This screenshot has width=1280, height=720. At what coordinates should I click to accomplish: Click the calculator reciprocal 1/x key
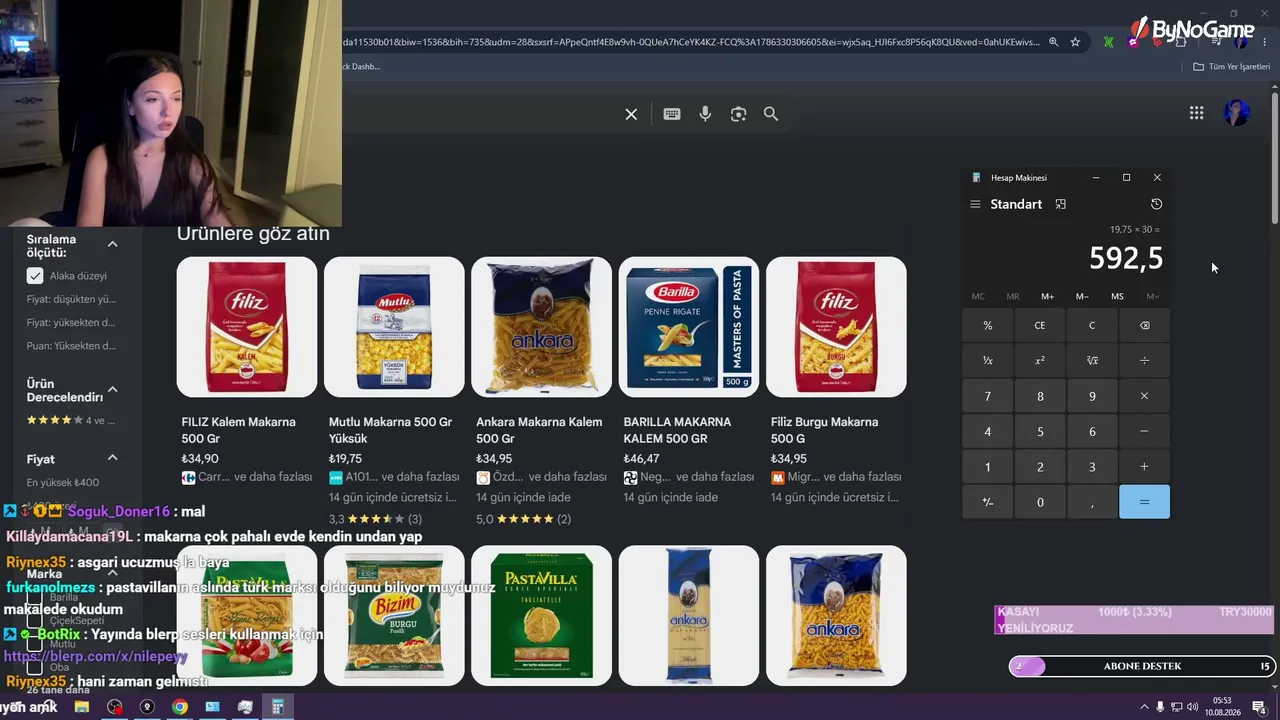988,360
